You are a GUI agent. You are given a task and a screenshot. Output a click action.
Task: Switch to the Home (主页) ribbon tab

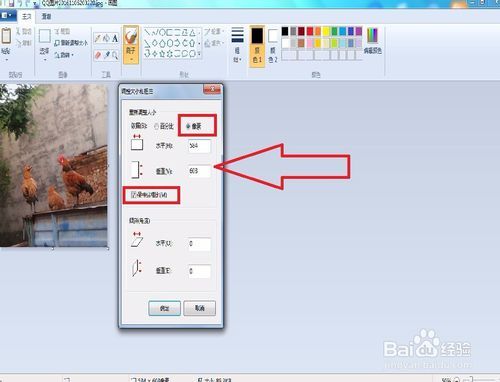point(27,16)
